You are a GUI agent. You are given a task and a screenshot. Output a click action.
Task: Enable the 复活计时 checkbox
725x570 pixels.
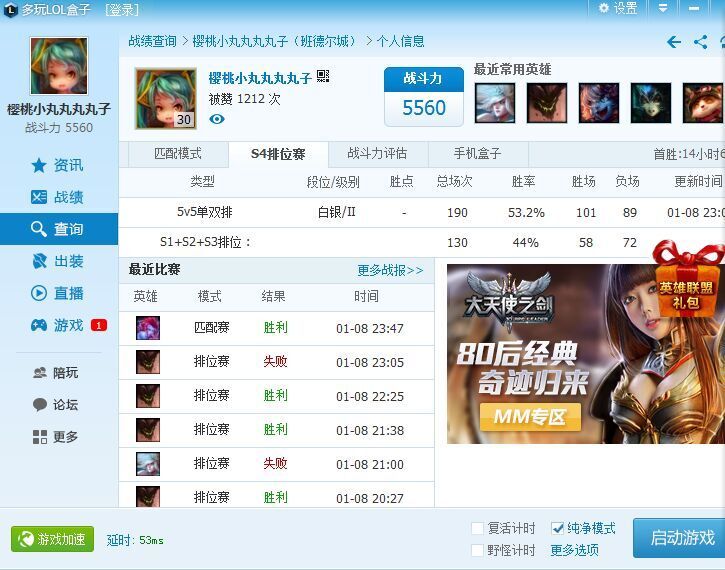click(477, 528)
